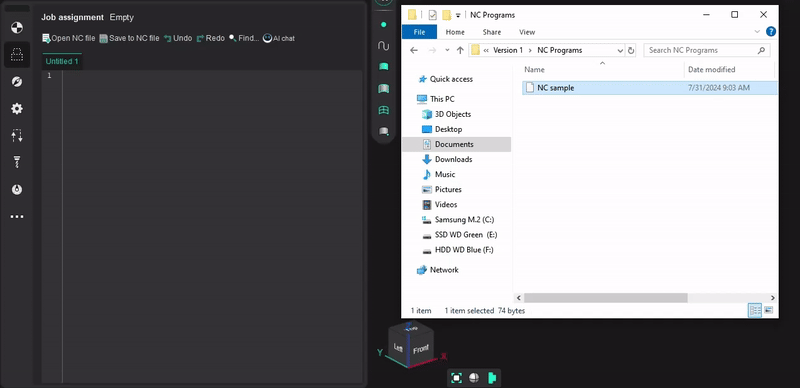Image resolution: width=800 pixels, height=388 pixels.
Task: Select the open book-shaped view icon
Action: 384,89
